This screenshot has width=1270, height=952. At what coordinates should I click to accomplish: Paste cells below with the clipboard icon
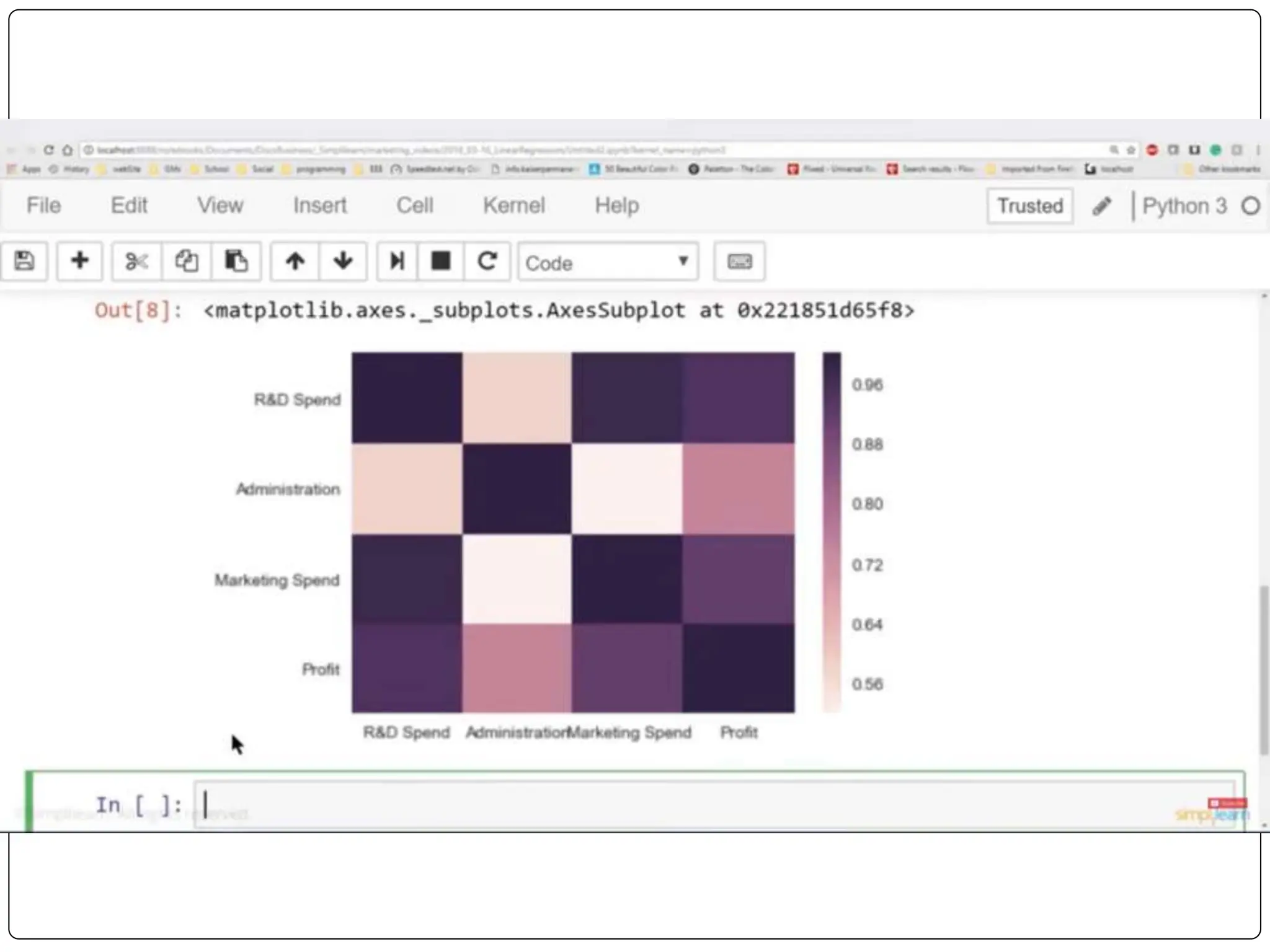[236, 262]
